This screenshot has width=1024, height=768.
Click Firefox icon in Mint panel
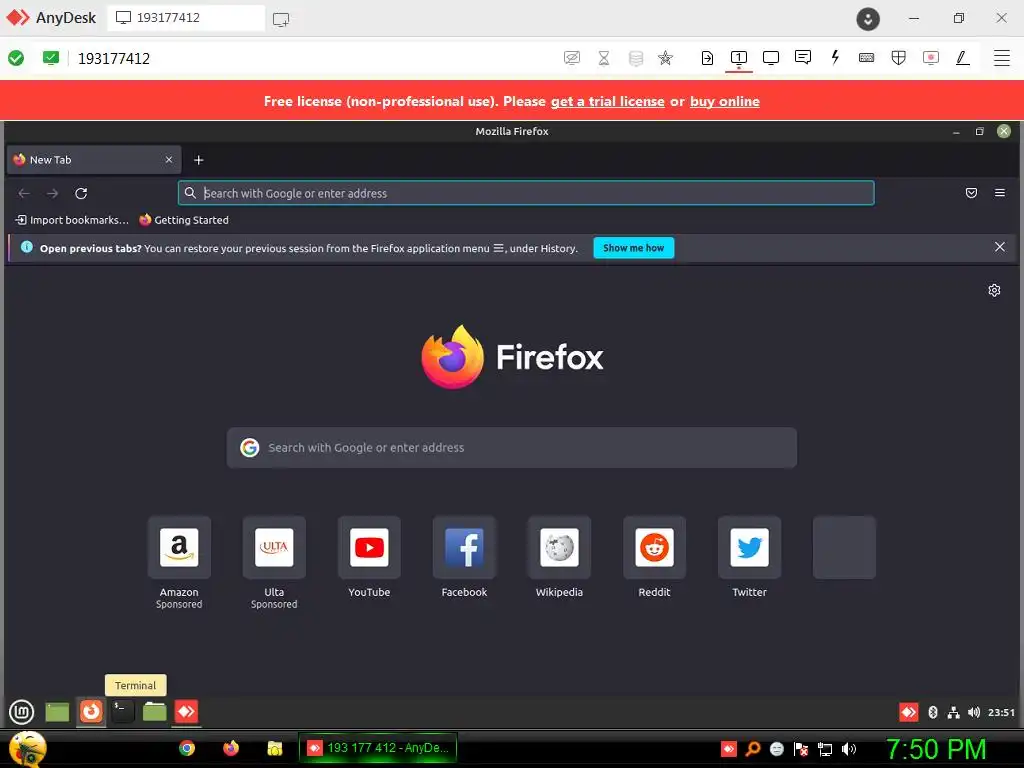click(91, 711)
